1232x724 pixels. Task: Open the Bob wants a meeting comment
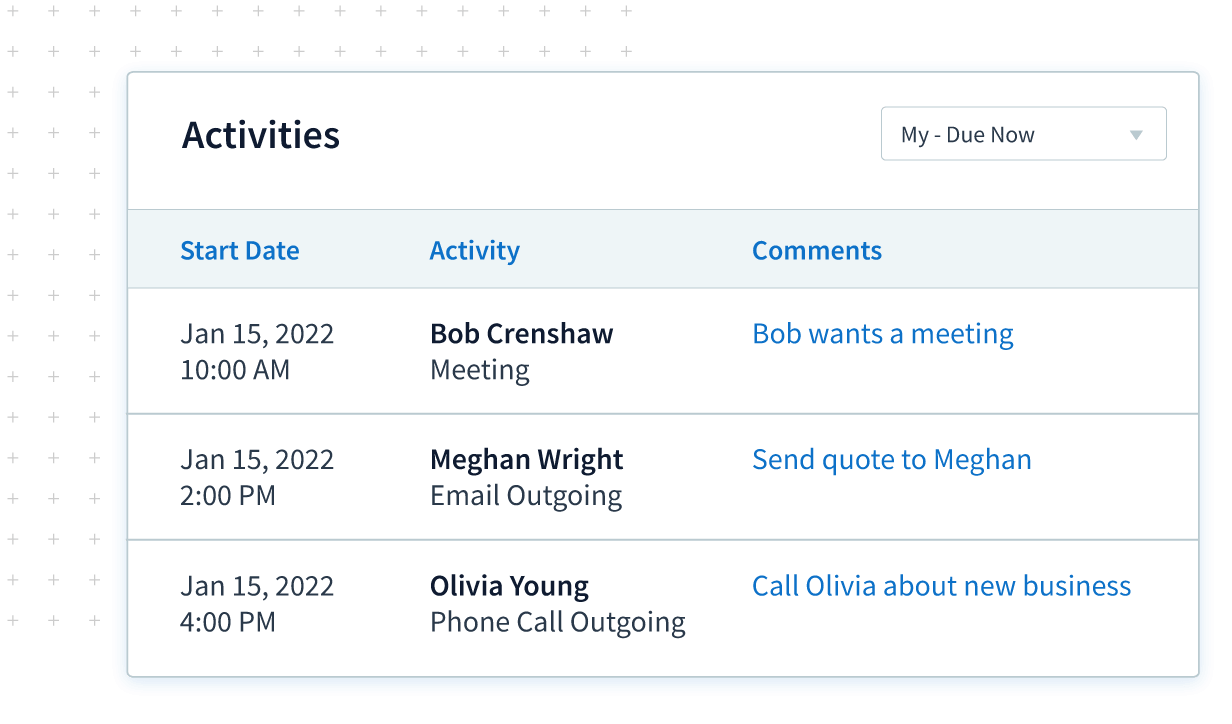[x=883, y=334]
